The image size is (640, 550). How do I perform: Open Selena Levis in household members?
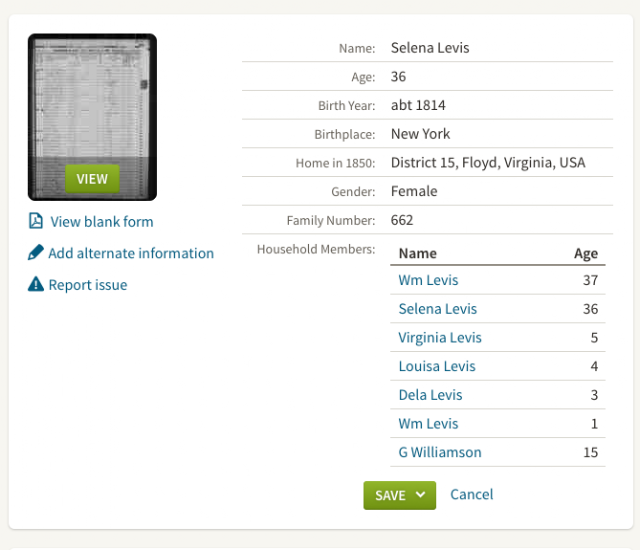point(438,309)
